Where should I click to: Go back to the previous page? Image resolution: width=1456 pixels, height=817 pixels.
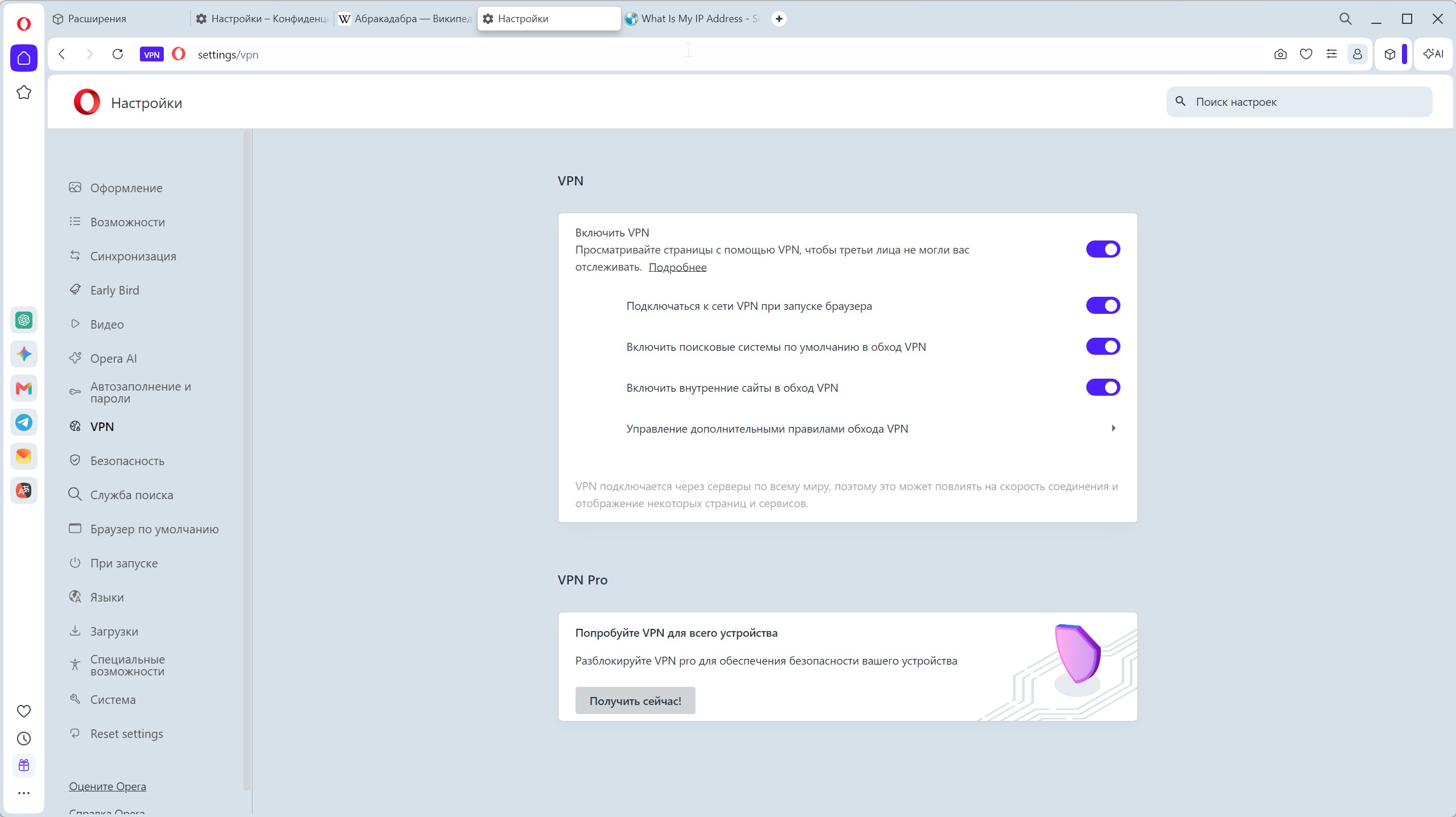[62, 54]
